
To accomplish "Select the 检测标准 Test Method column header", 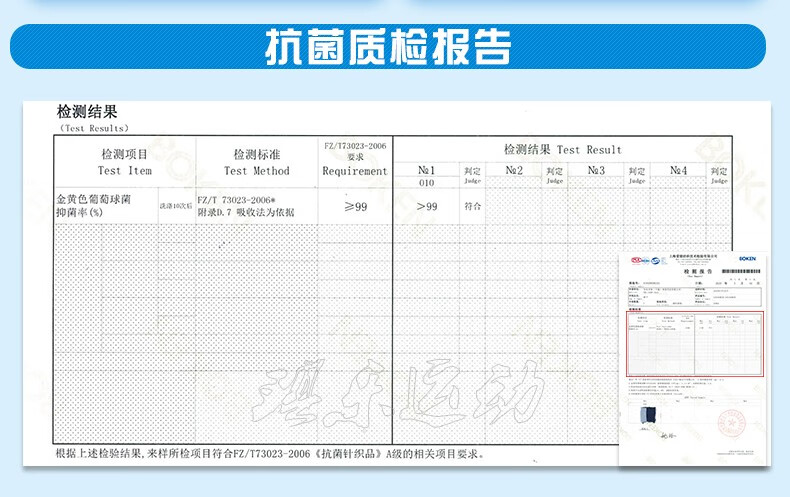I will pyautogui.click(x=256, y=162).
